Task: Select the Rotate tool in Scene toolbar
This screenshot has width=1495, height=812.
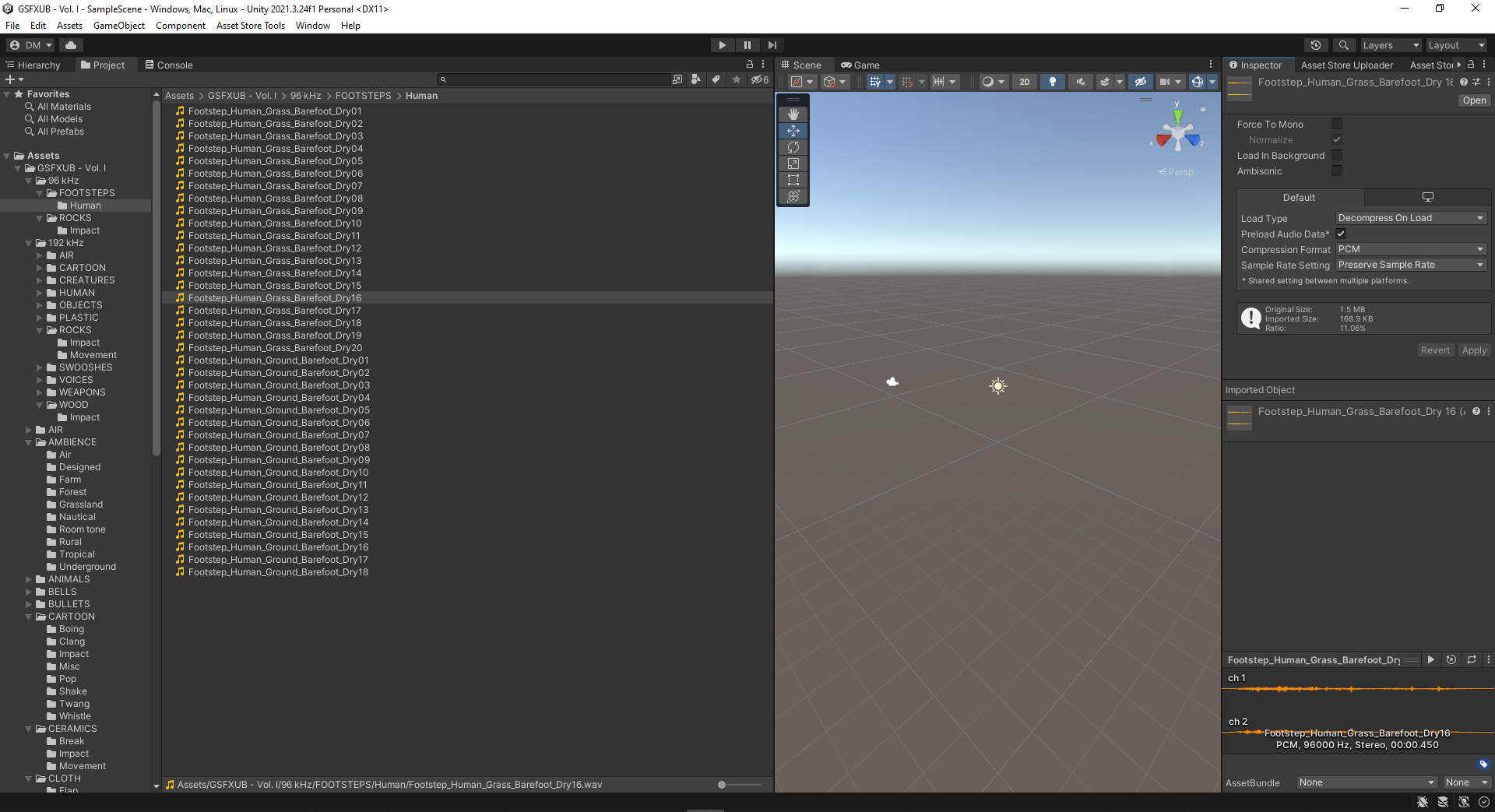Action: click(793, 147)
